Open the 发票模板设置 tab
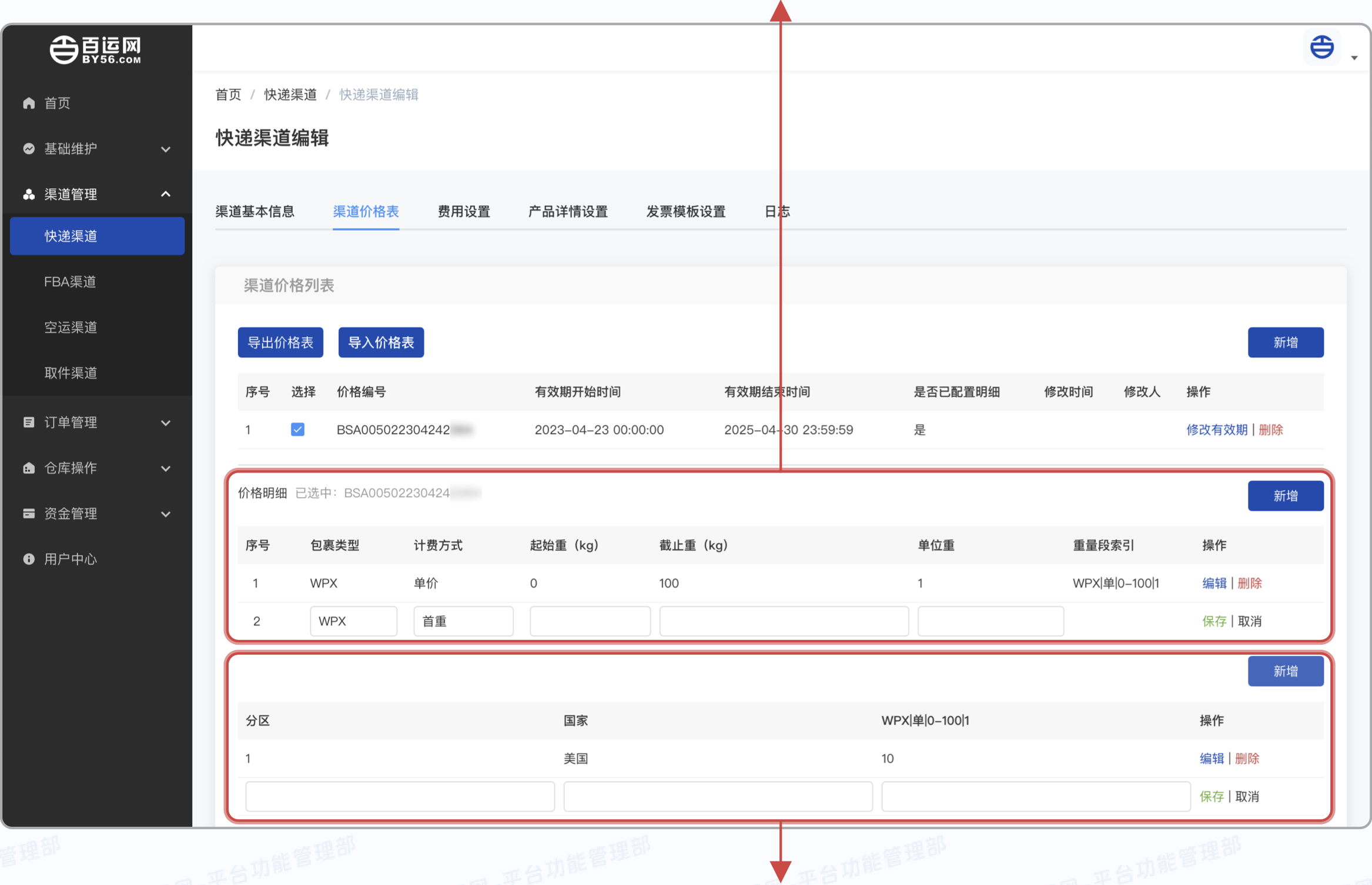The width and height of the screenshot is (1372, 885). (685, 212)
